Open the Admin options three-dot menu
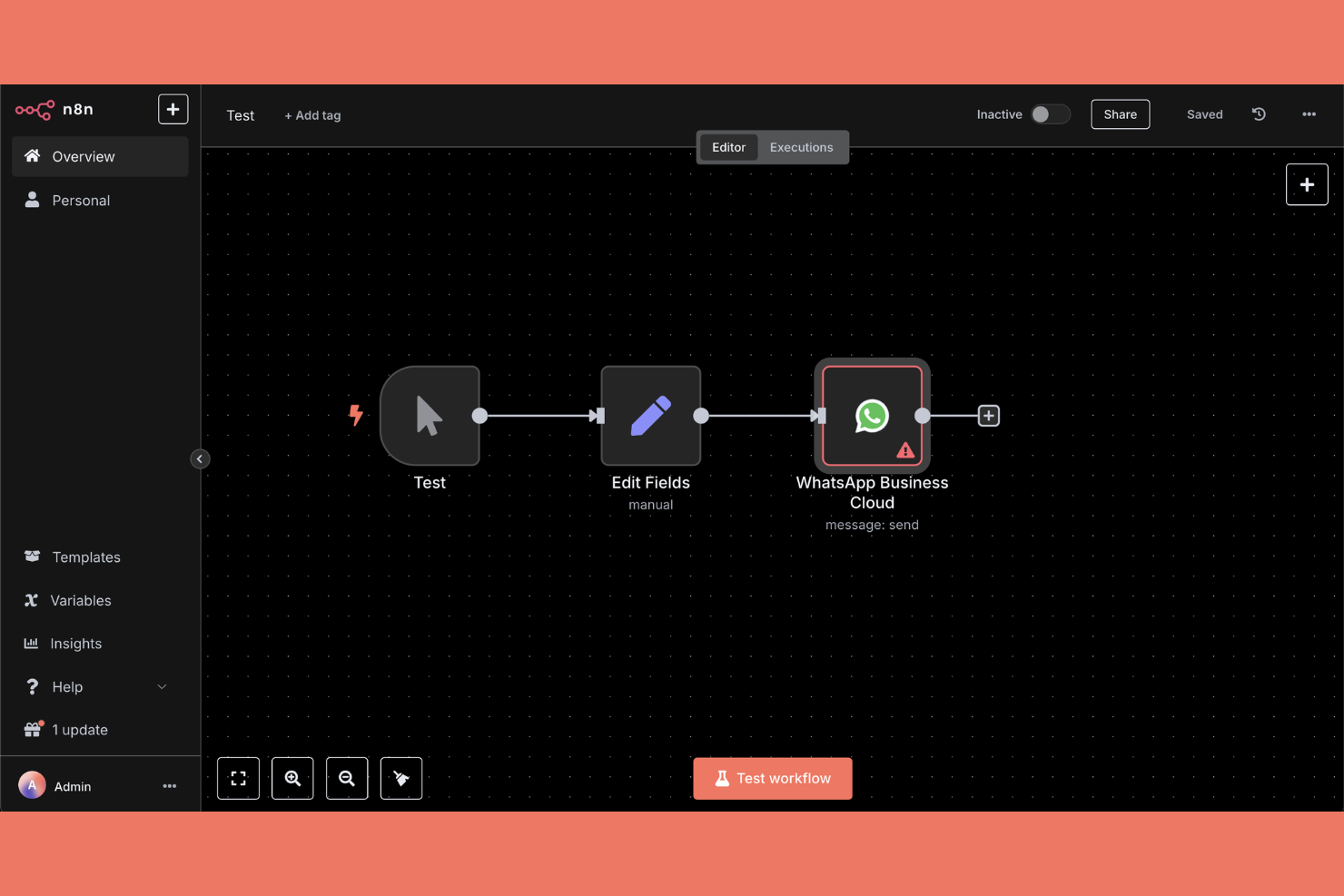Screen dimensions: 1344x896 169,786
